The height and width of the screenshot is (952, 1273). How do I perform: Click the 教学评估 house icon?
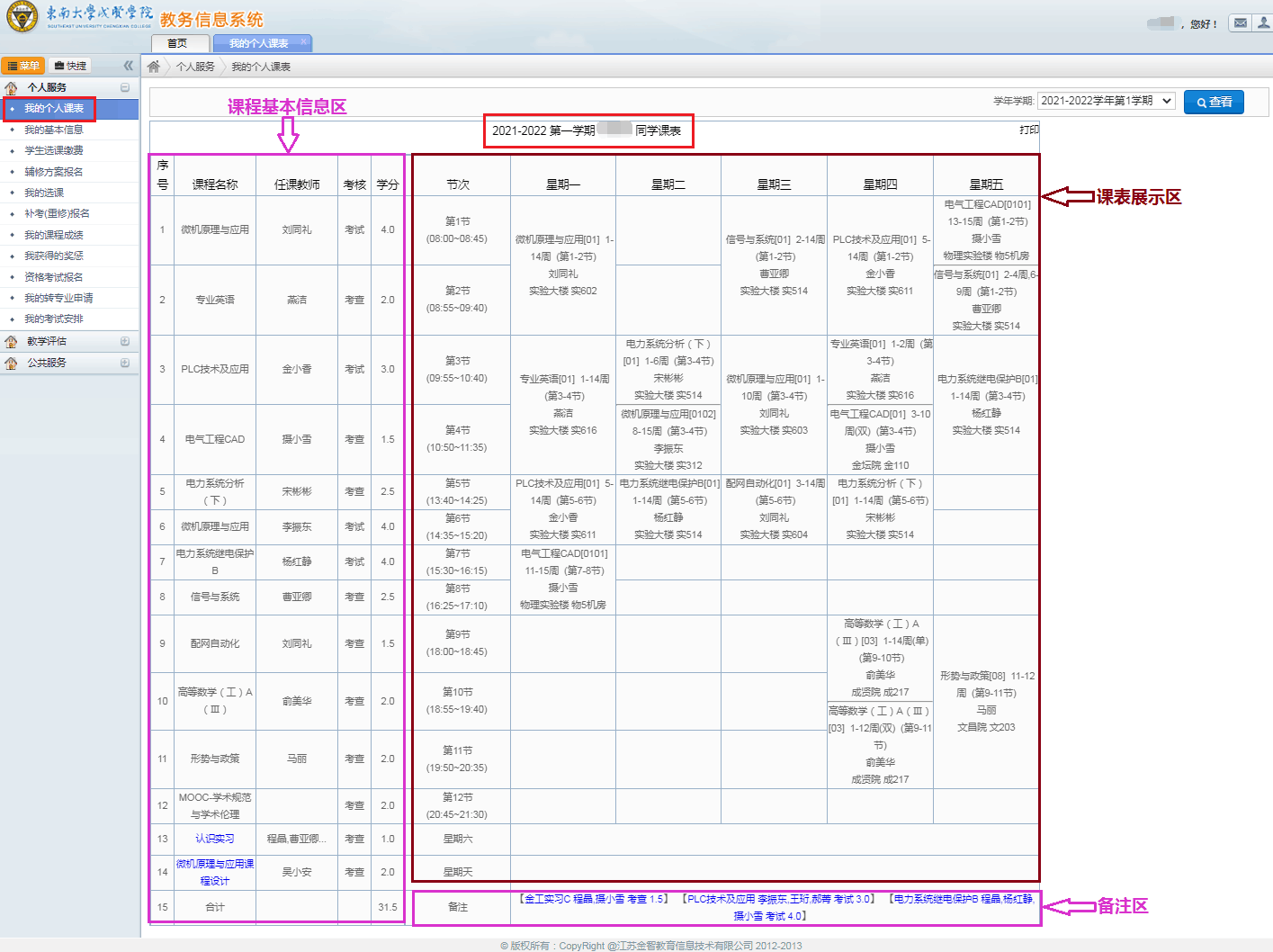(x=12, y=341)
